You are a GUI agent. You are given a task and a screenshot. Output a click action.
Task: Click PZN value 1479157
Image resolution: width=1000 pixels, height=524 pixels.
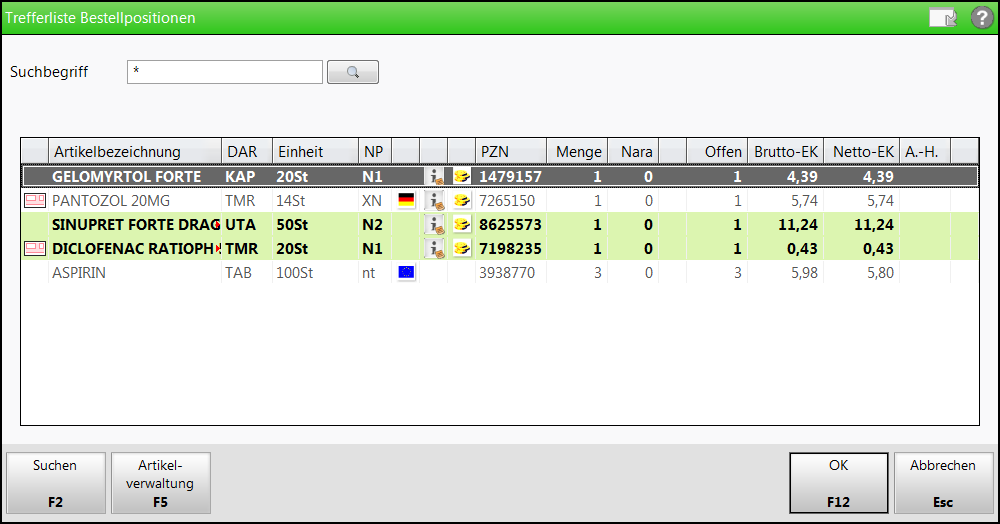click(510, 177)
